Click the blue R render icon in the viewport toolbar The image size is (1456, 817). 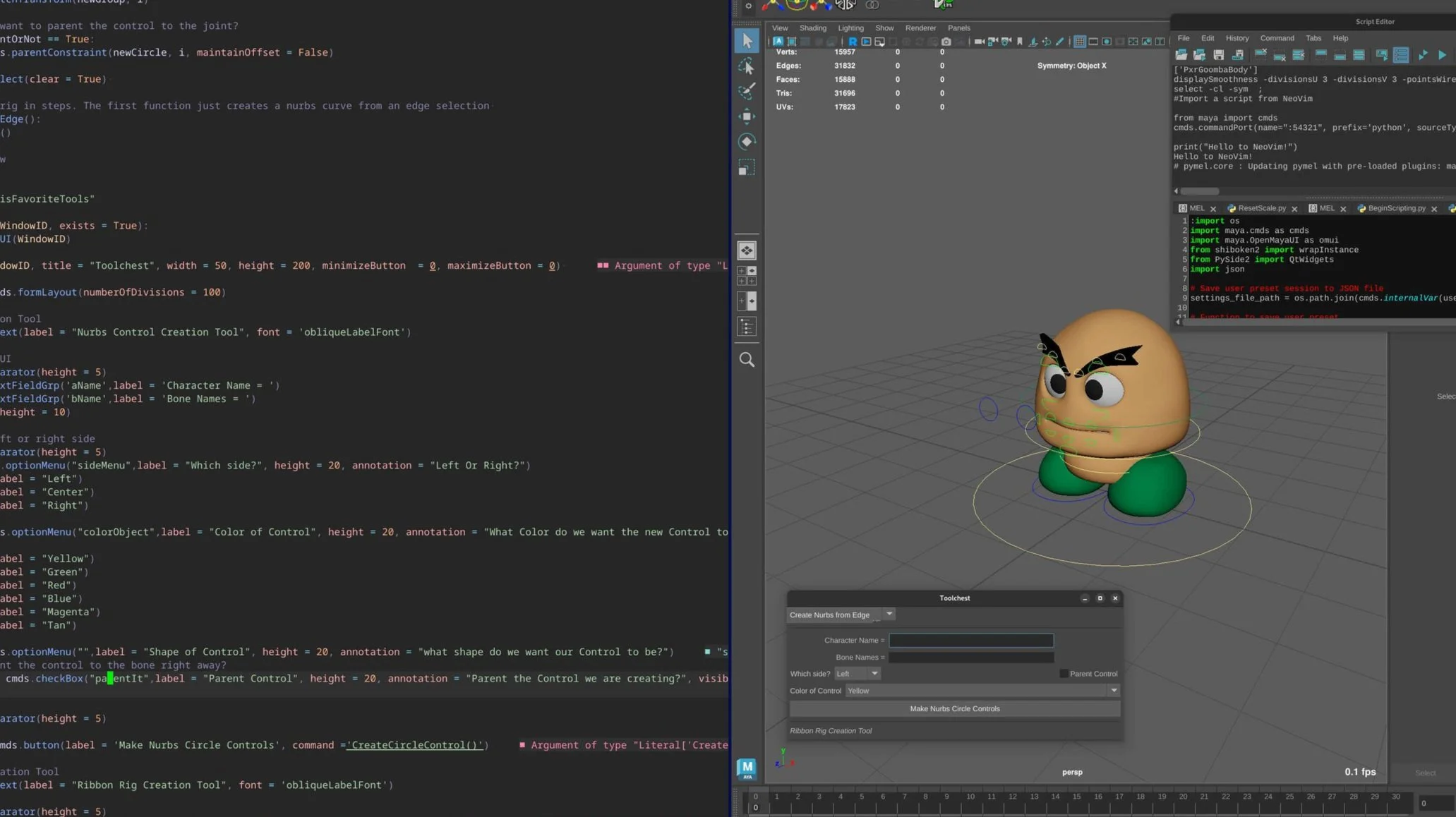pos(853,42)
